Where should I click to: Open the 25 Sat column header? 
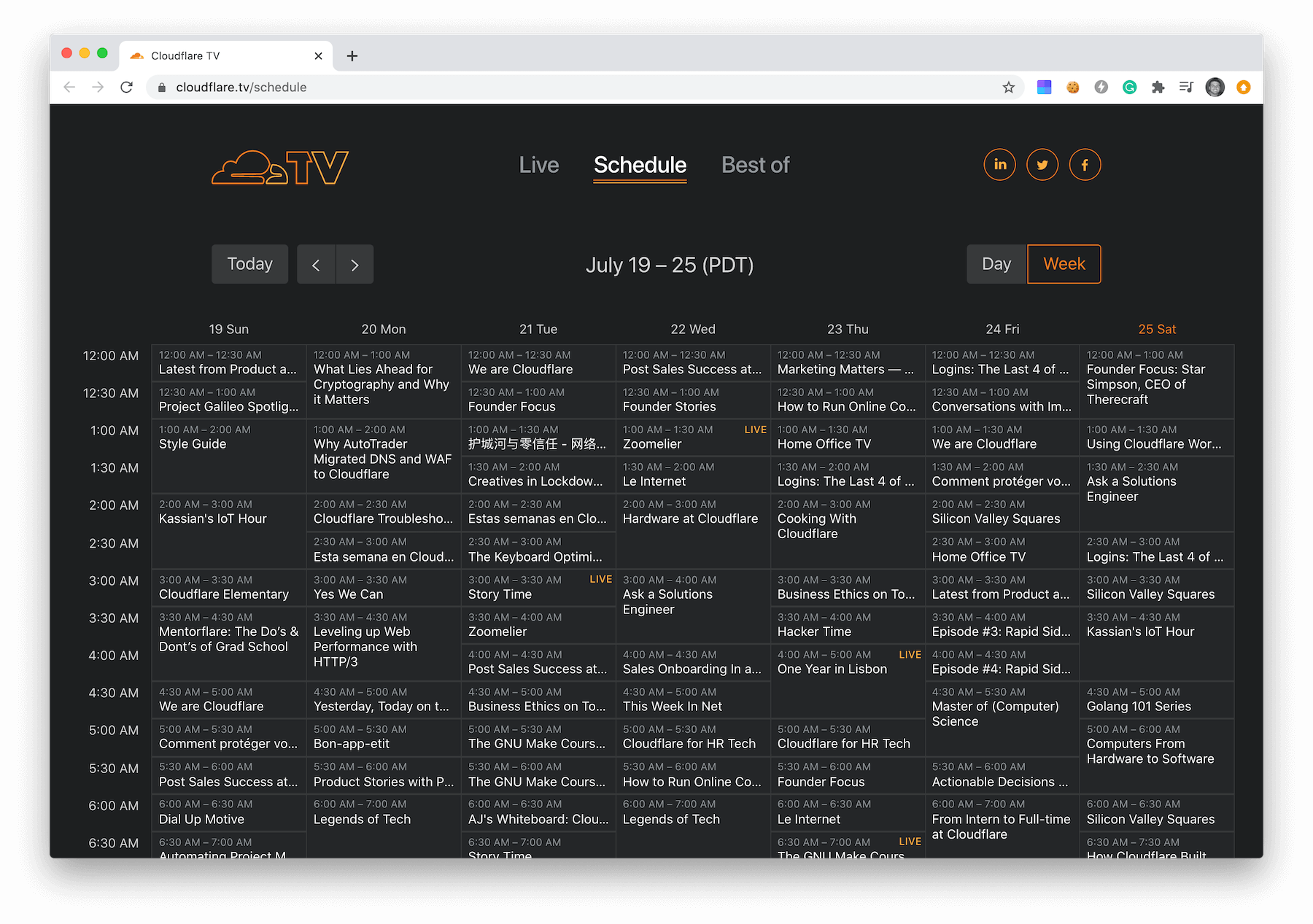click(x=1157, y=330)
